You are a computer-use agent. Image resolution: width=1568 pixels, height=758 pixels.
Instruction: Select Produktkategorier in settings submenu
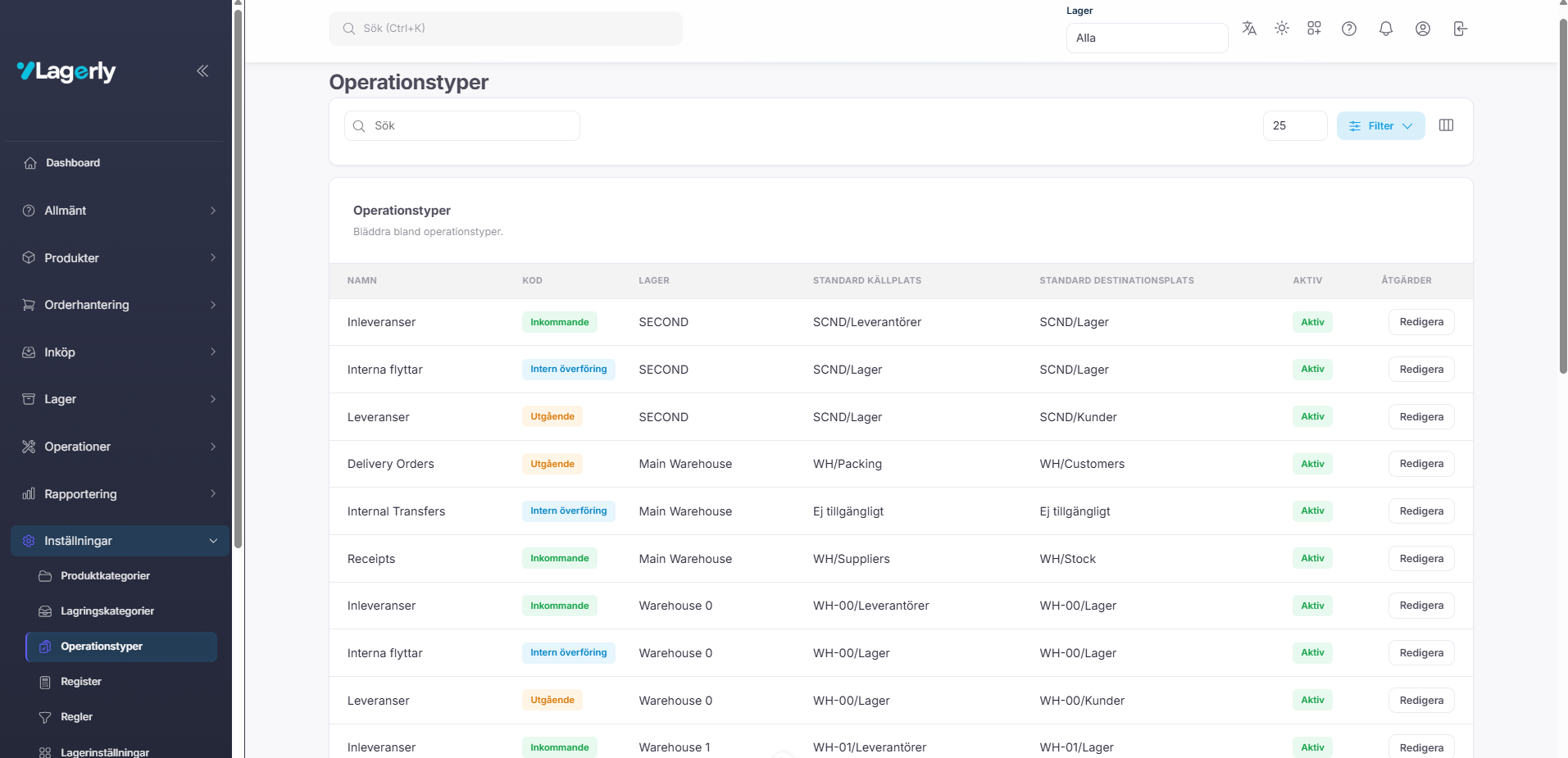click(x=105, y=576)
